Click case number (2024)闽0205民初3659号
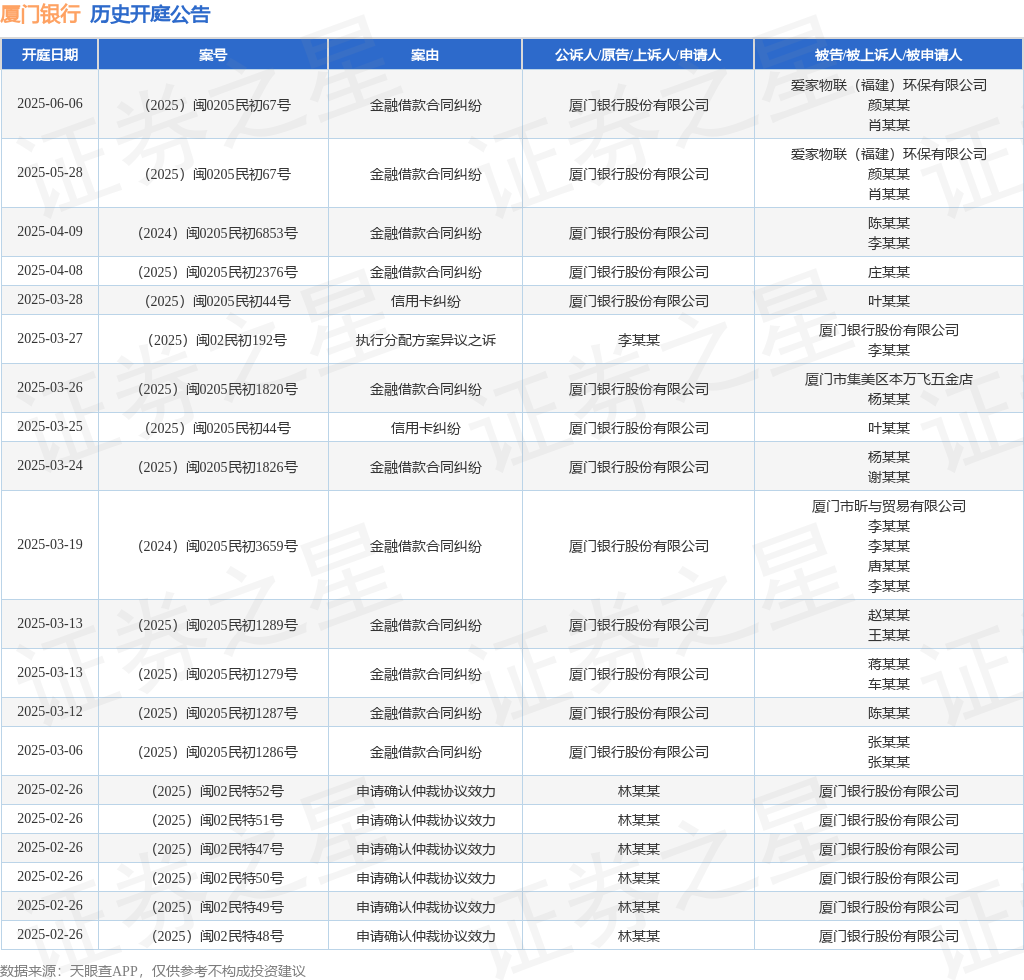Image resolution: width=1024 pixels, height=980 pixels. (217, 546)
